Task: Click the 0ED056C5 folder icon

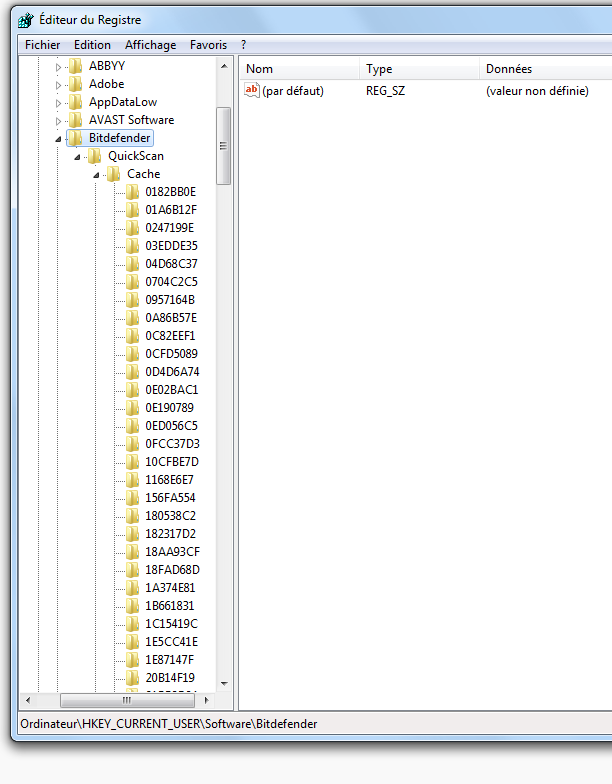Action: 132,426
